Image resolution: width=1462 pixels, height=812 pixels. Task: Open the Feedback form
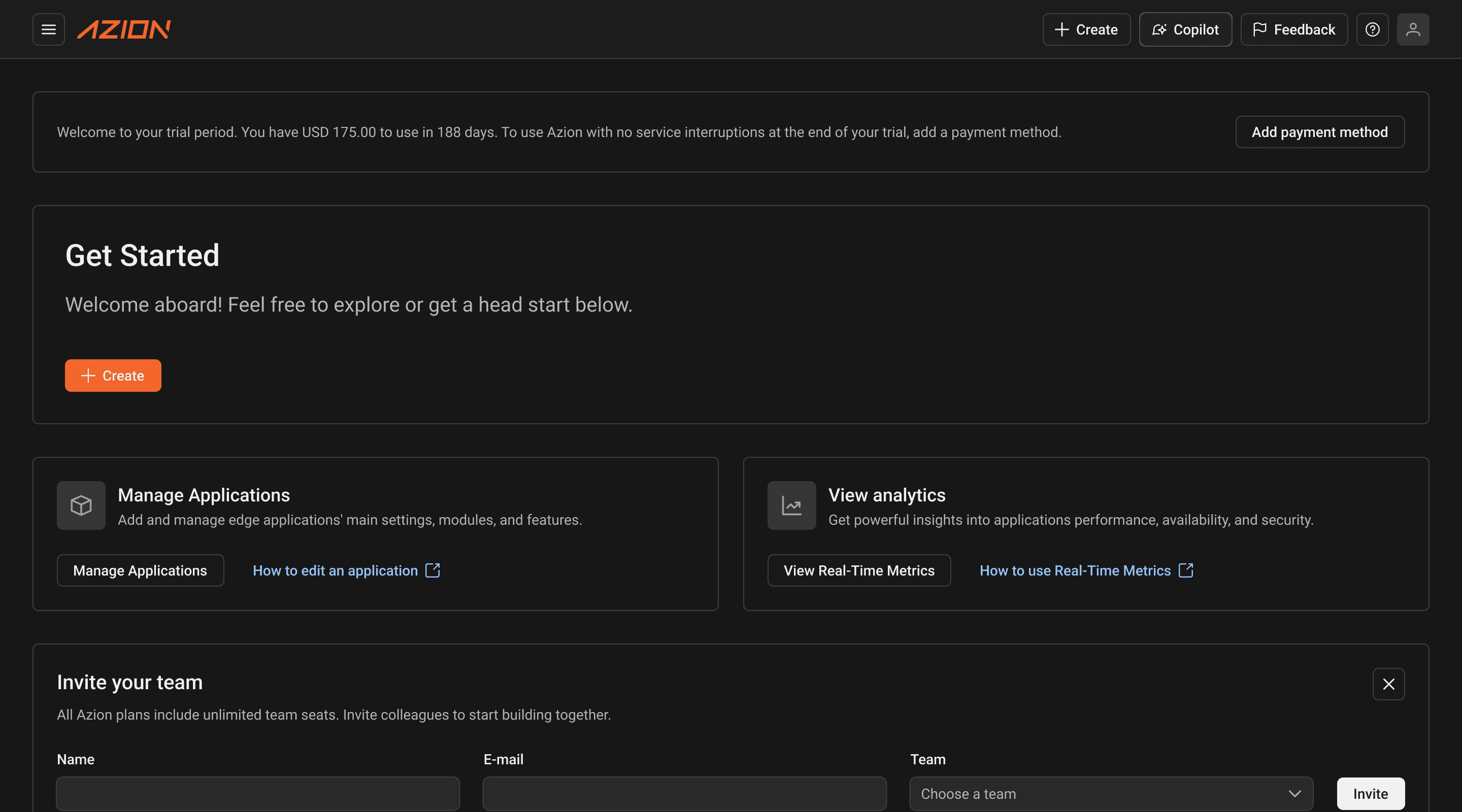(x=1294, y=29)
